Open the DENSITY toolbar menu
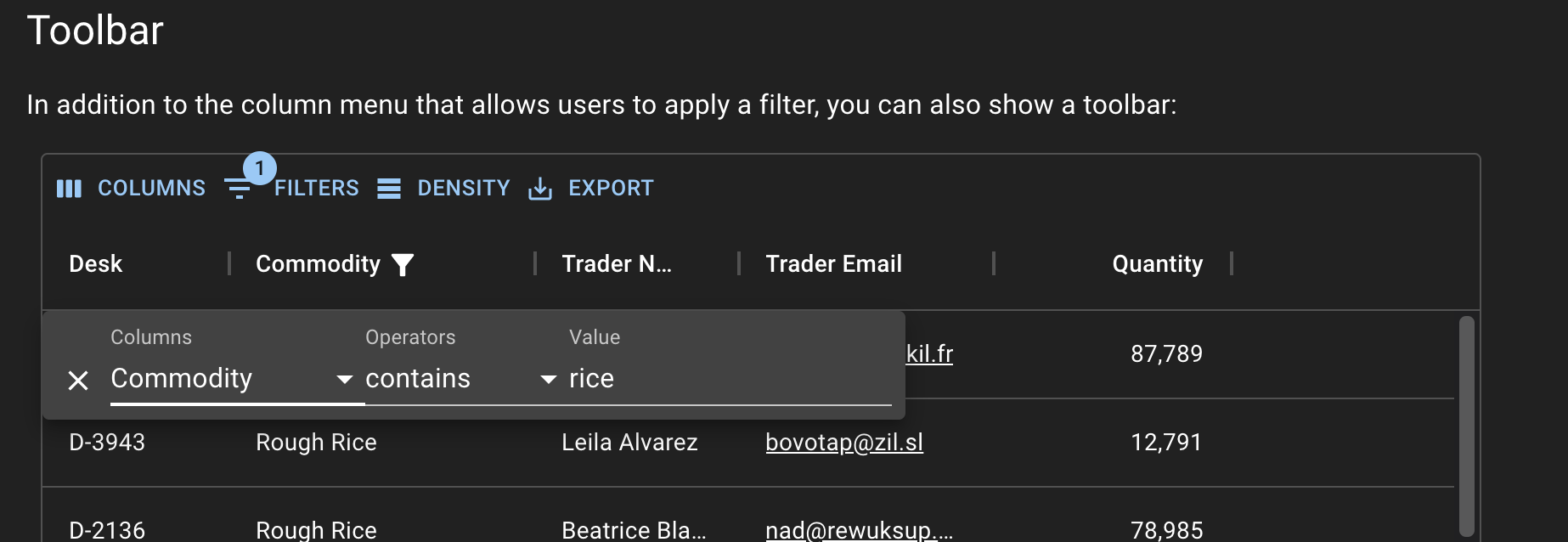 [443, 189]
